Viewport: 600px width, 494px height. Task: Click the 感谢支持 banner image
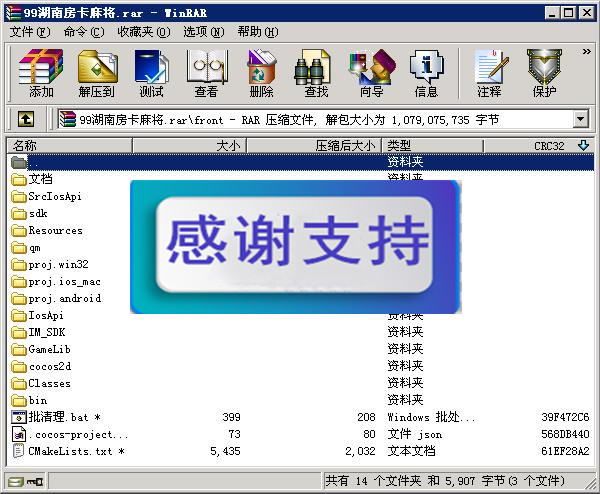pos(295,247)
